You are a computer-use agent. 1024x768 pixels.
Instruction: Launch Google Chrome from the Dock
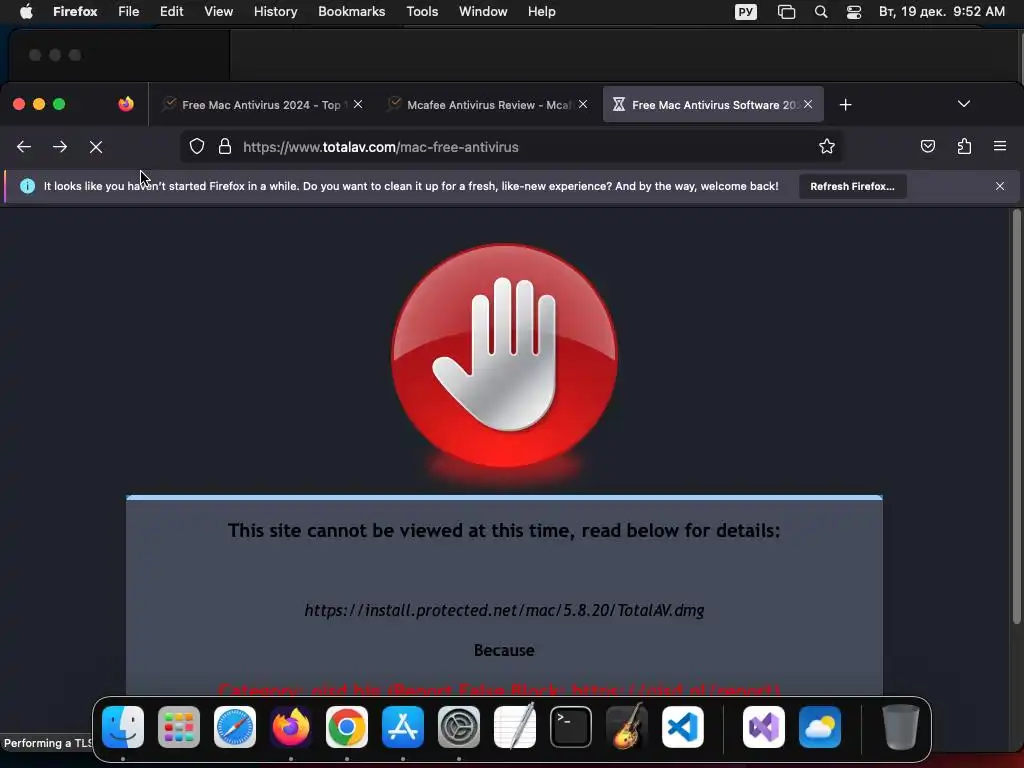click(347, 727)
